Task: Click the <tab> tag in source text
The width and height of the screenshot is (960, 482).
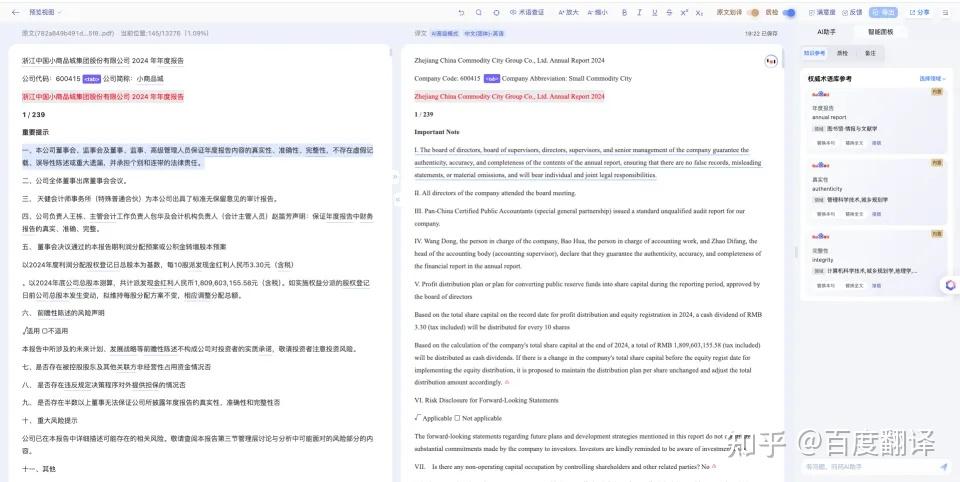Action: tap(92, 78)
